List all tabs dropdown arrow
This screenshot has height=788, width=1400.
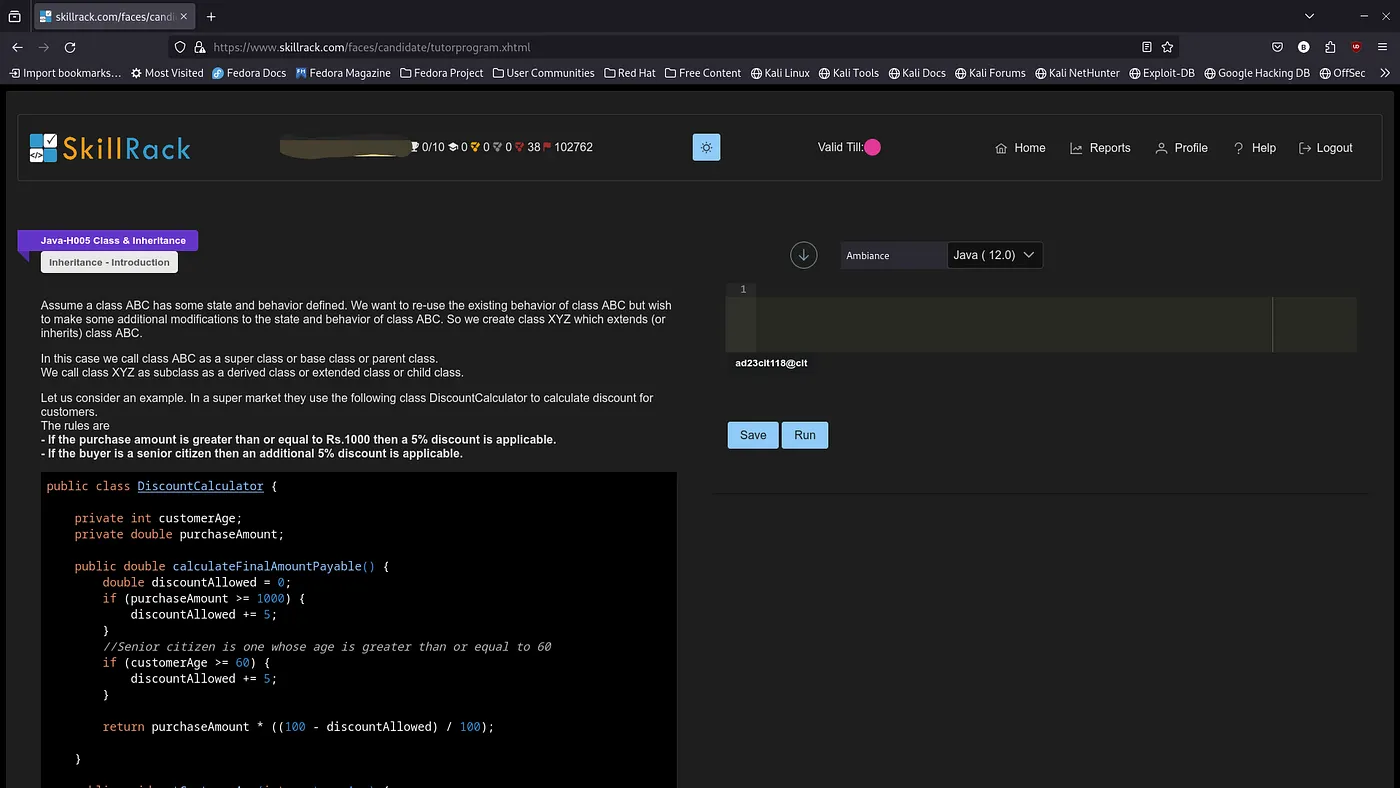click(1310, 16)
